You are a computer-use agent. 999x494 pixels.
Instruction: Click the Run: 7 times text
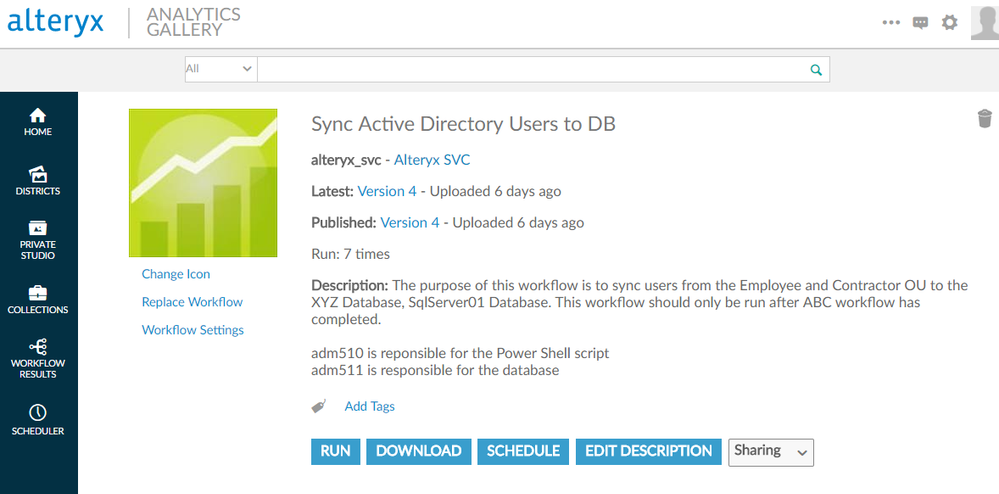click(x=350, y=254)
